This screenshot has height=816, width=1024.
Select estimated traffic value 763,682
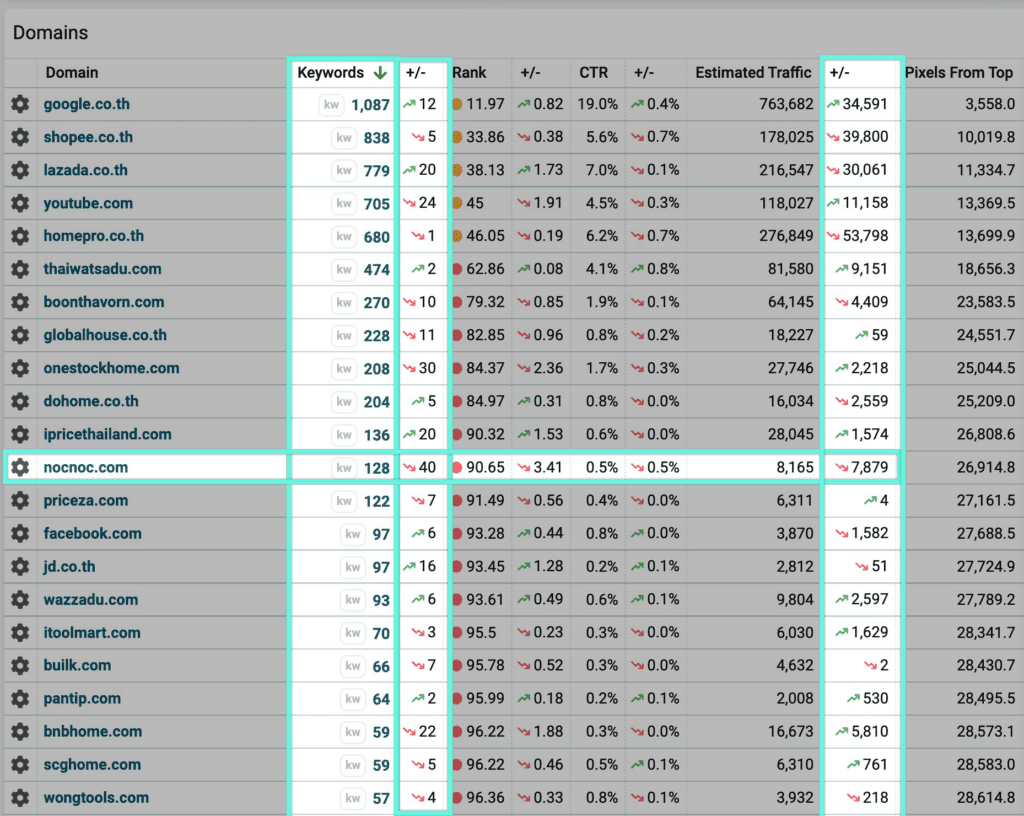(786, 104)
